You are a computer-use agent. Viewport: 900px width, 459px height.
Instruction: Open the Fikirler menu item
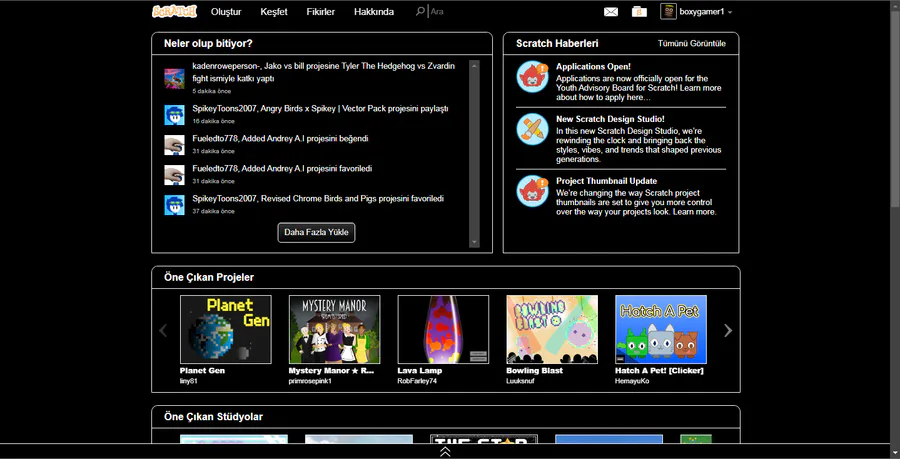[x=321, y=11]
